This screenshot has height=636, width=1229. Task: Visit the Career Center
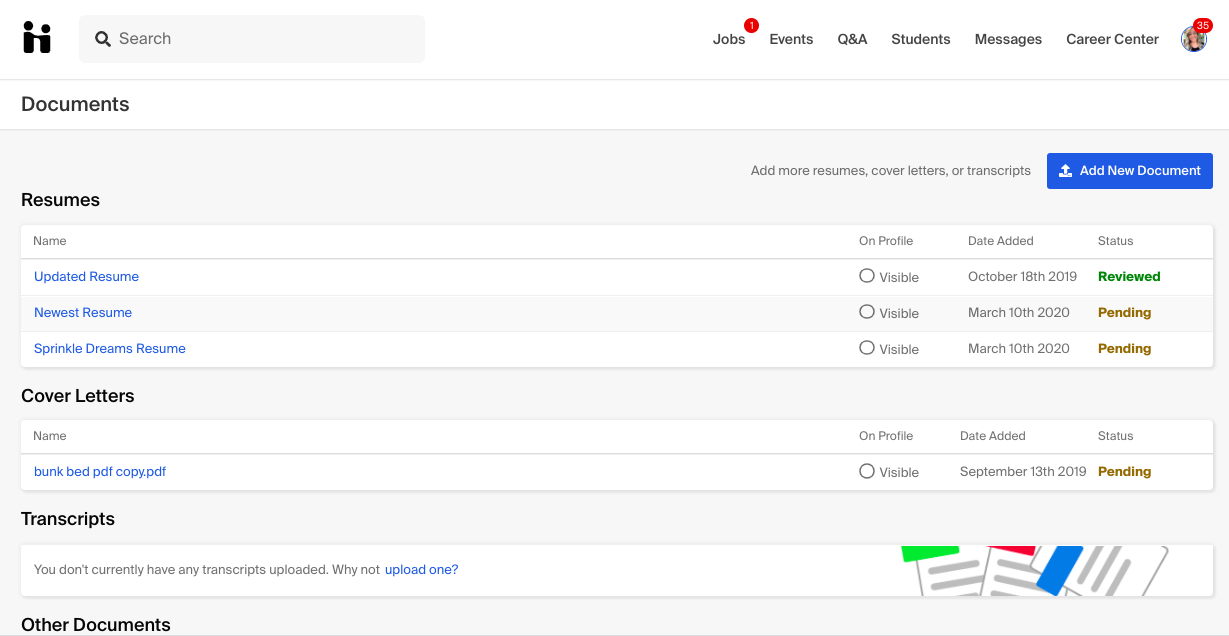1112,39
